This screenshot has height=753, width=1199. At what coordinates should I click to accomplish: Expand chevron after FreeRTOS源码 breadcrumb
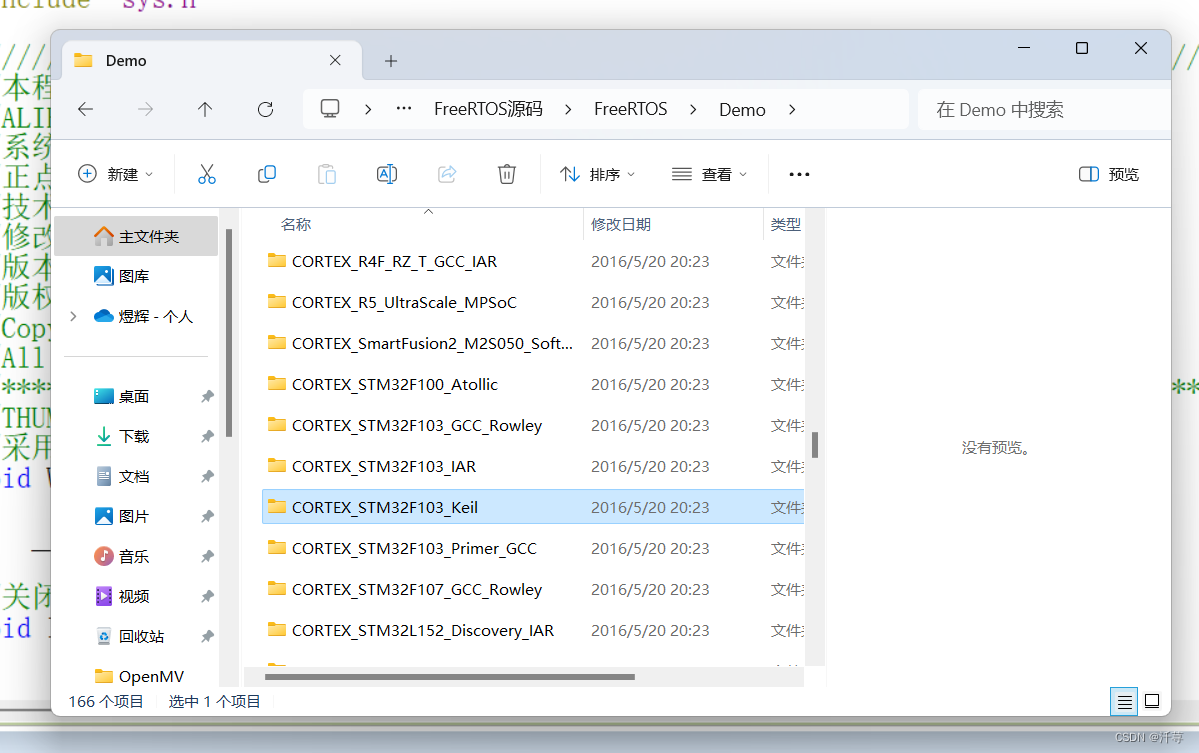coord(568,109)
